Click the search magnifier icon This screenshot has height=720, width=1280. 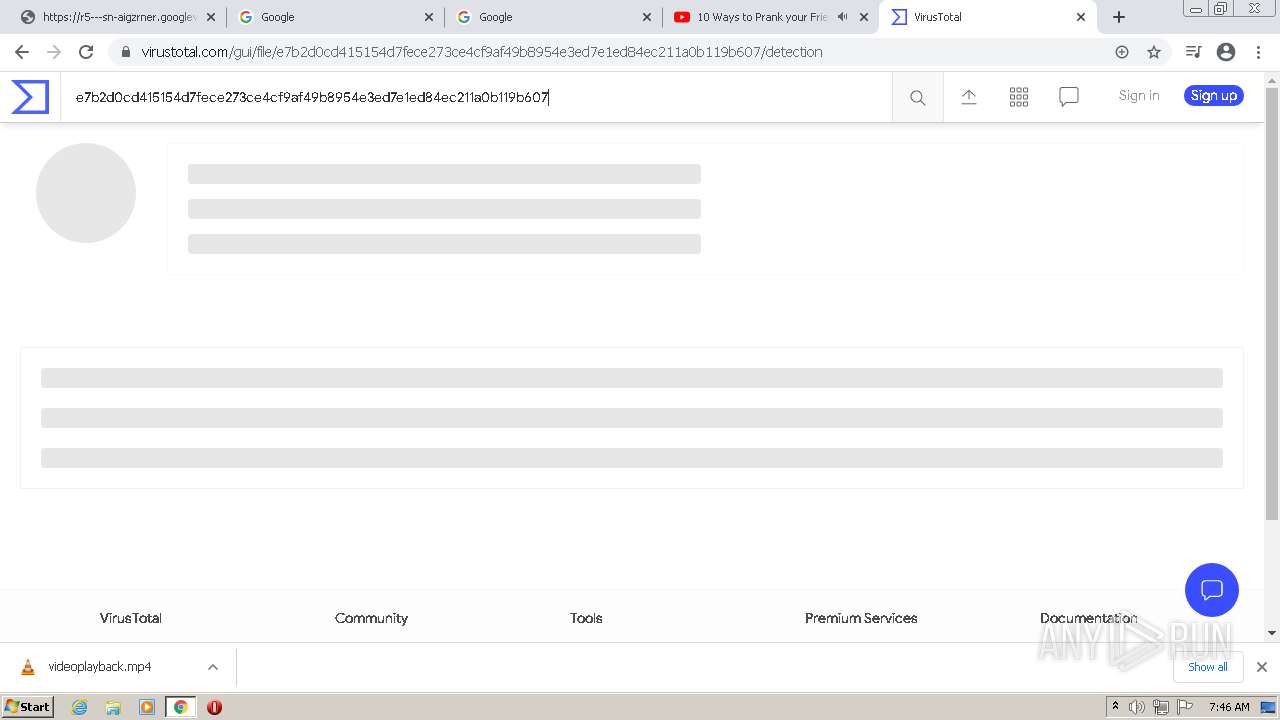coord(917,97)
